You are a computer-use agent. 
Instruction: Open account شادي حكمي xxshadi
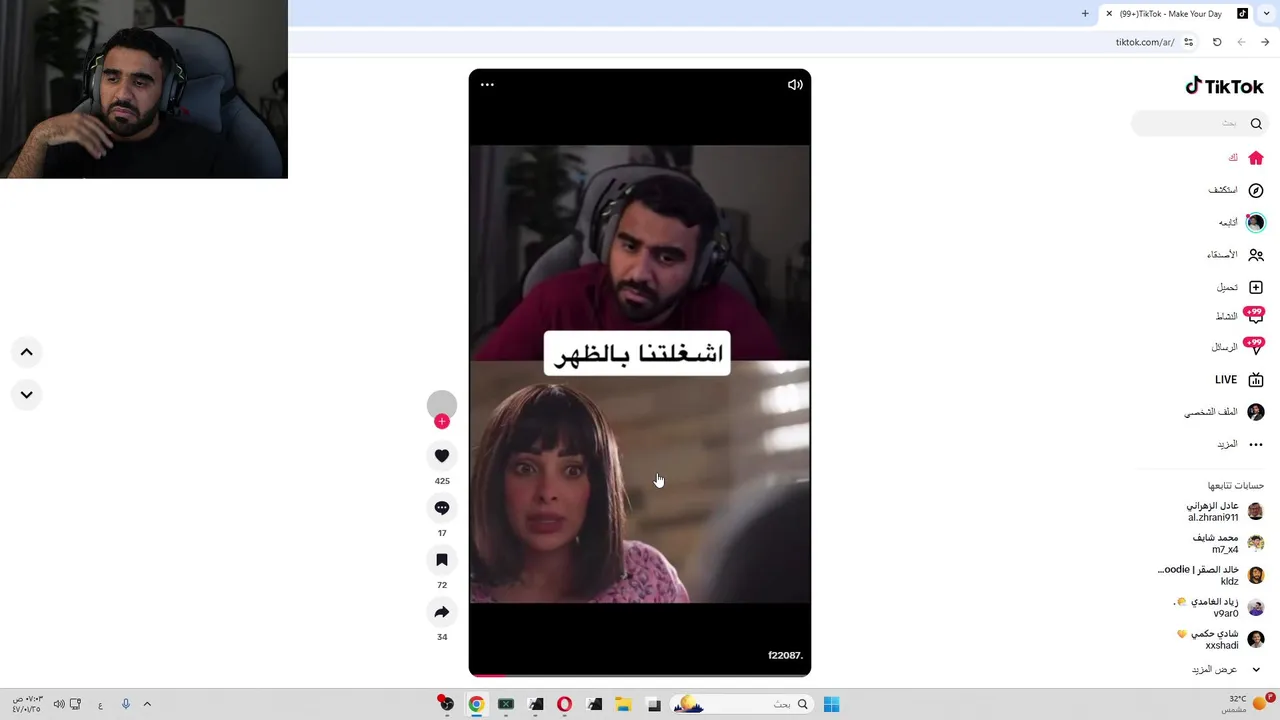(1221, 639)
